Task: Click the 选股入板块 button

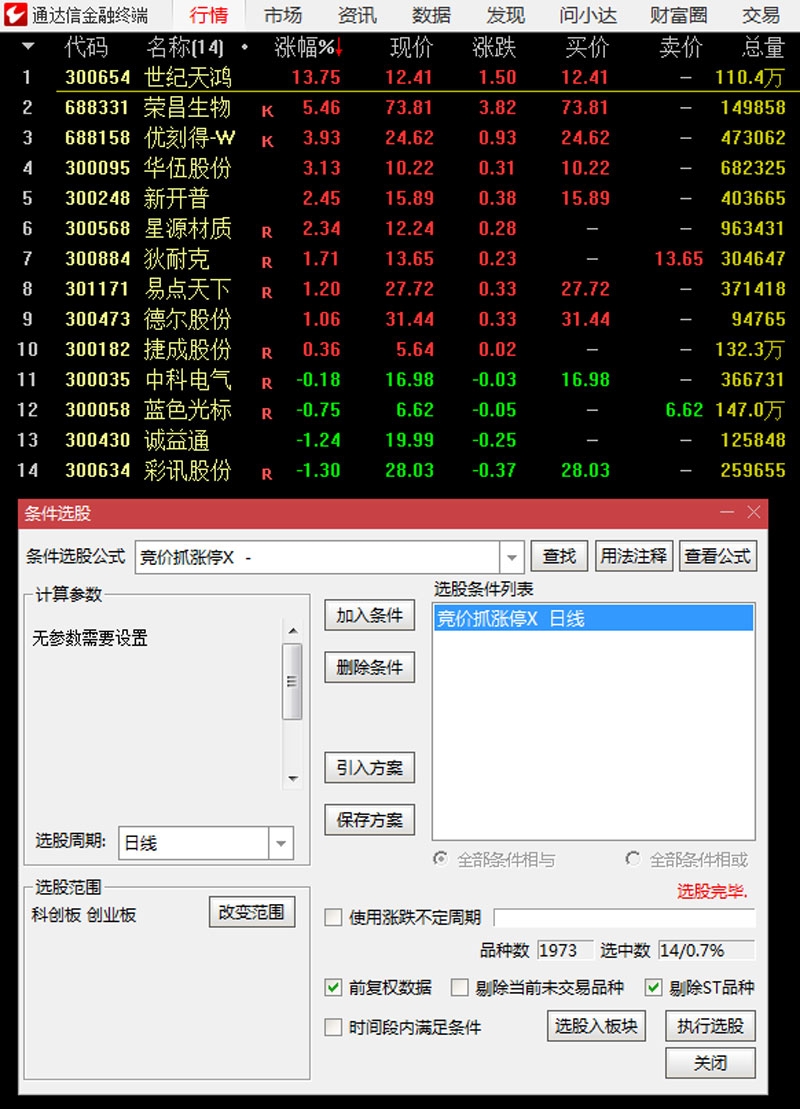Action: click(x=596, y=1026)
